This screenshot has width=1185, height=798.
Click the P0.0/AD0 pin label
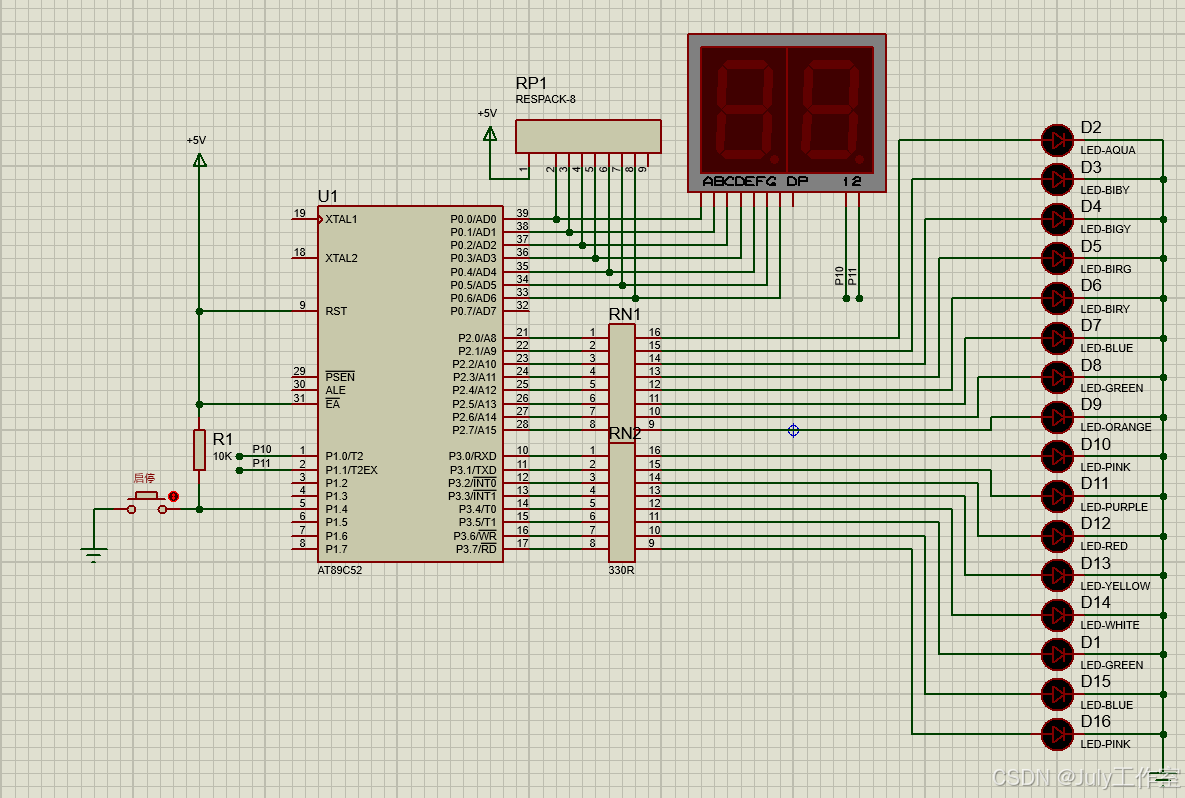click(x=473, y=219)
